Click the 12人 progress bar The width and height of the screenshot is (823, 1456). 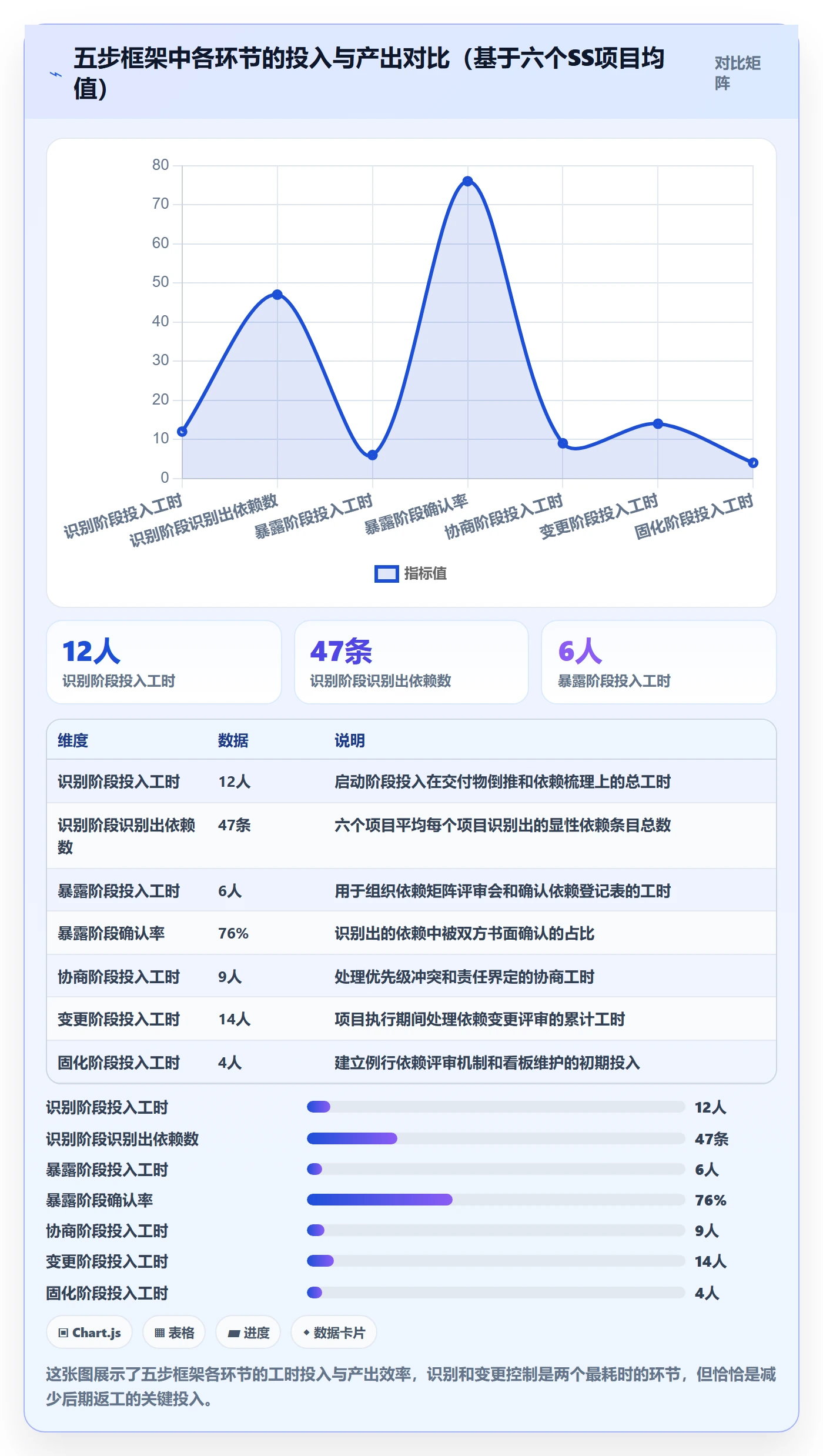[x=496, y=1107]
